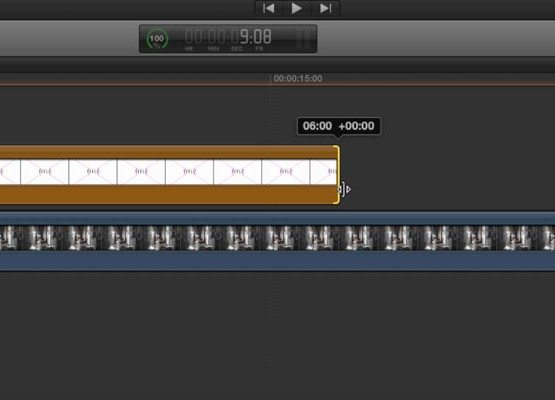
Task: Click the trim cursor icon beside the clip edge
Action: click(x=344, y=189)
